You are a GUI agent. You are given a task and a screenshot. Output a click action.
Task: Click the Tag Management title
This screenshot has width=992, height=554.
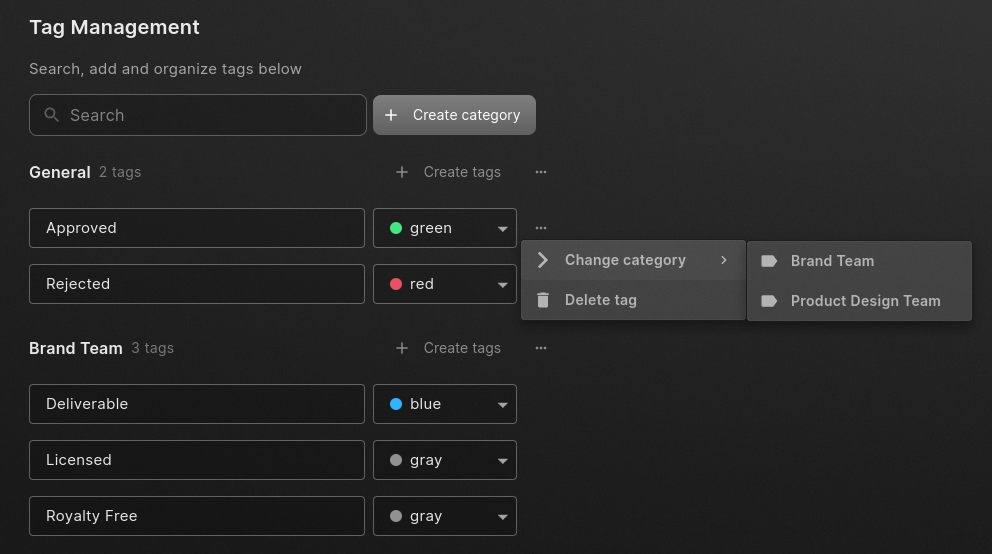[115, 27]
